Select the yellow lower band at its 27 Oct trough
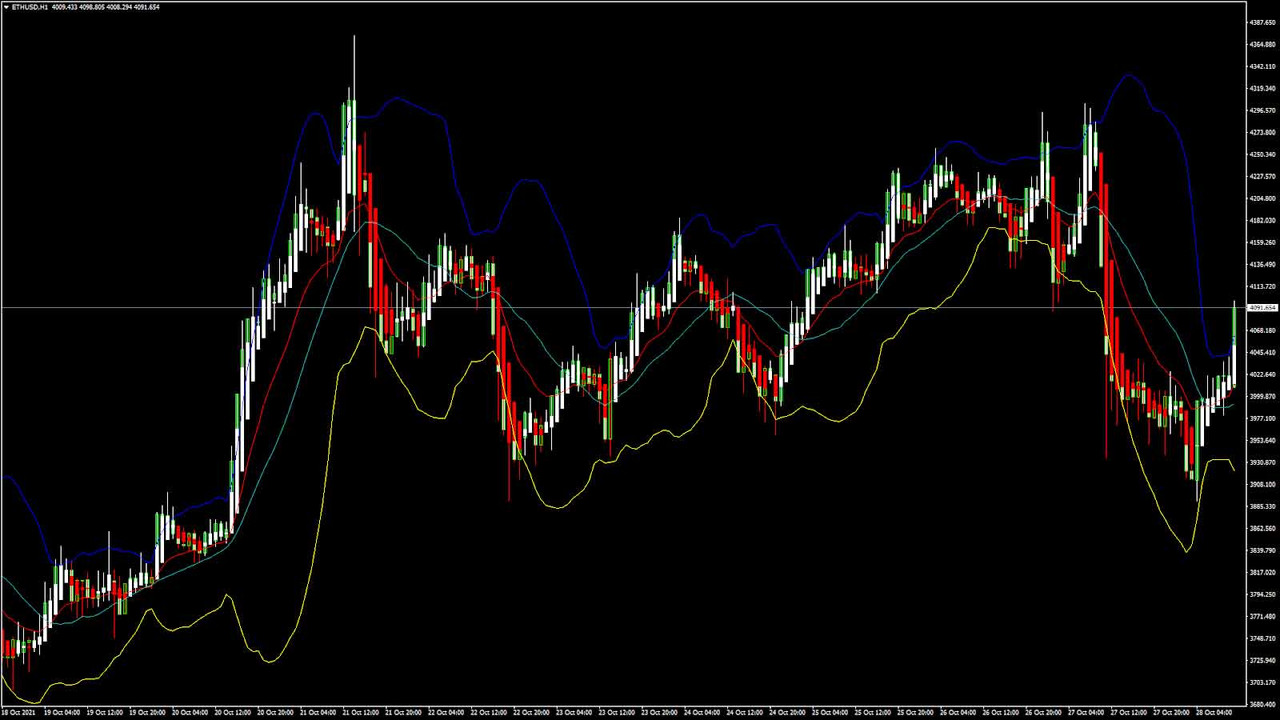Image resolution: width=1280 pixels, height=720 pixels. click(1187, 550)
